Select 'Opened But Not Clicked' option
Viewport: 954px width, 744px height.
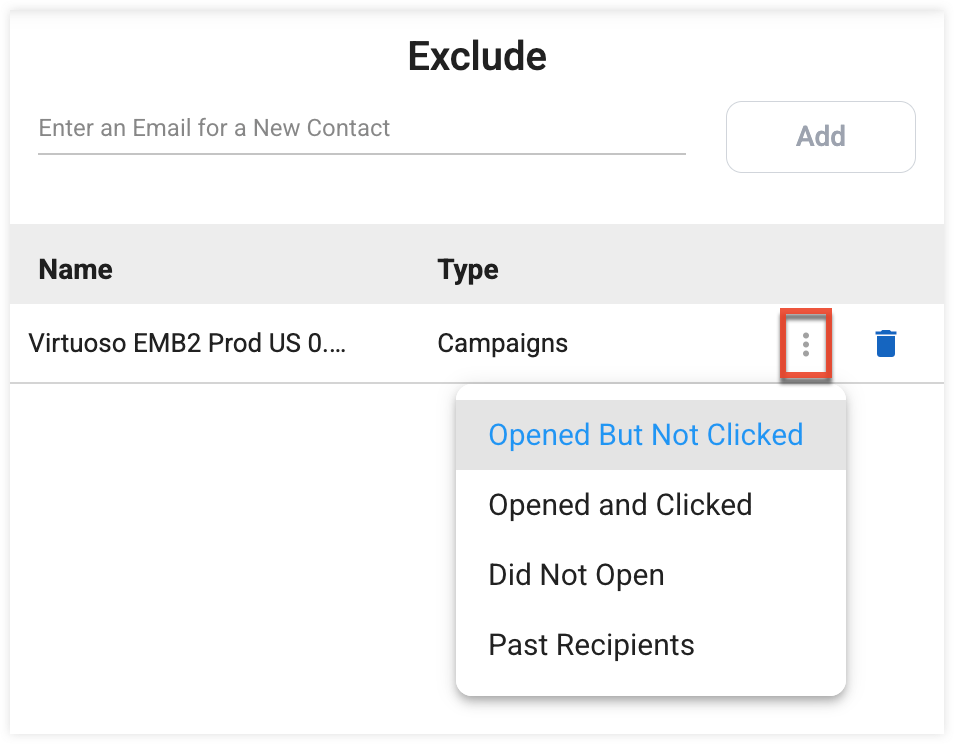tap(650, 435)
